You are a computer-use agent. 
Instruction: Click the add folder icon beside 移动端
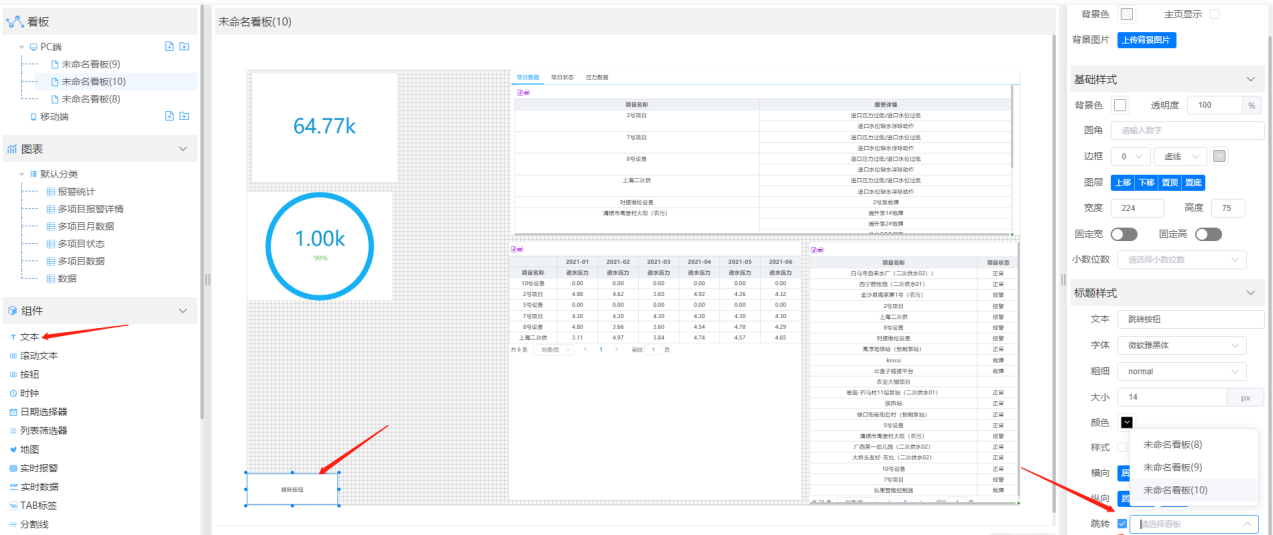tap(184, 116)
